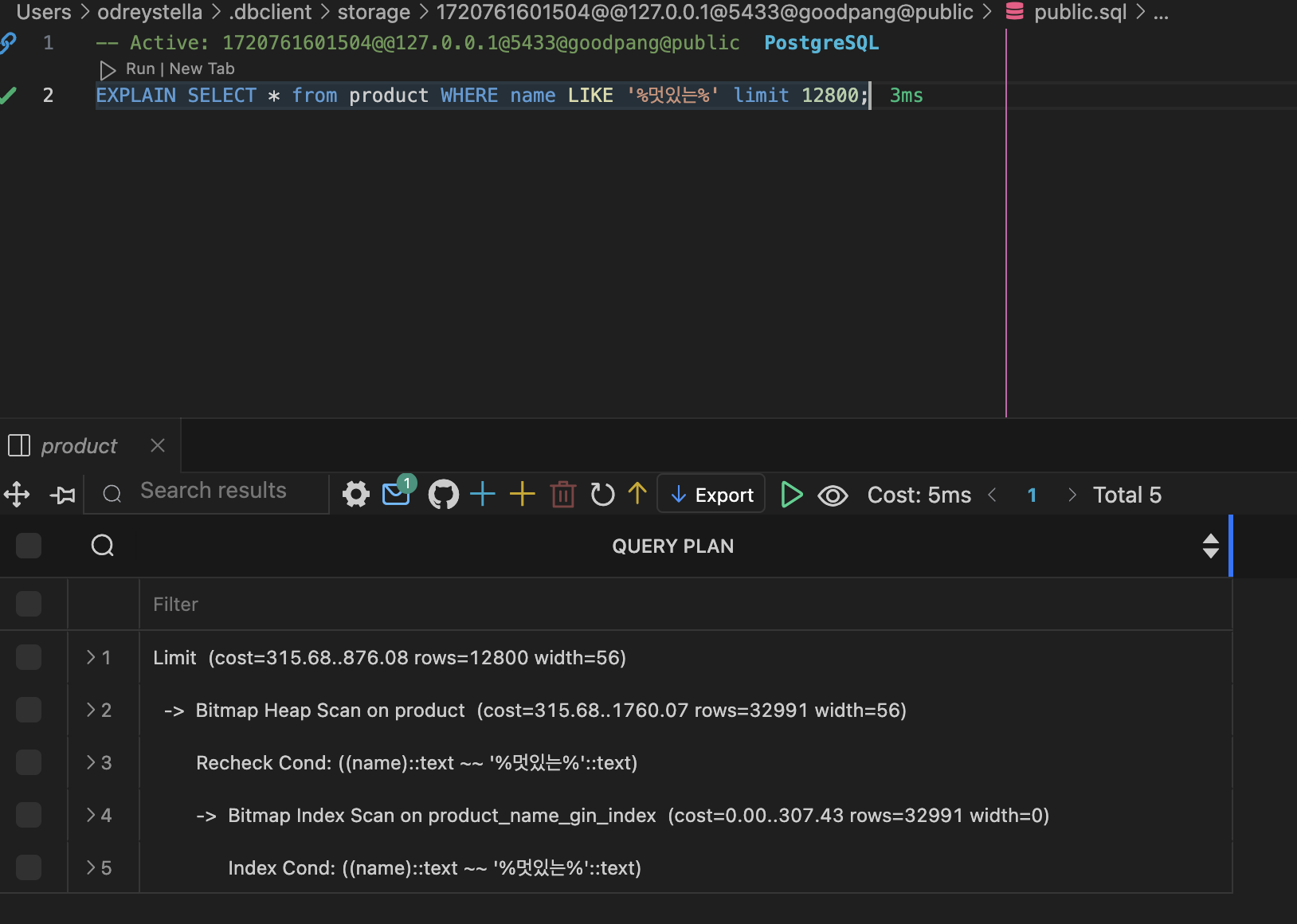
Task: Delete selected row with trash icon
Action: pyautogui.click(x=563, y=495)
